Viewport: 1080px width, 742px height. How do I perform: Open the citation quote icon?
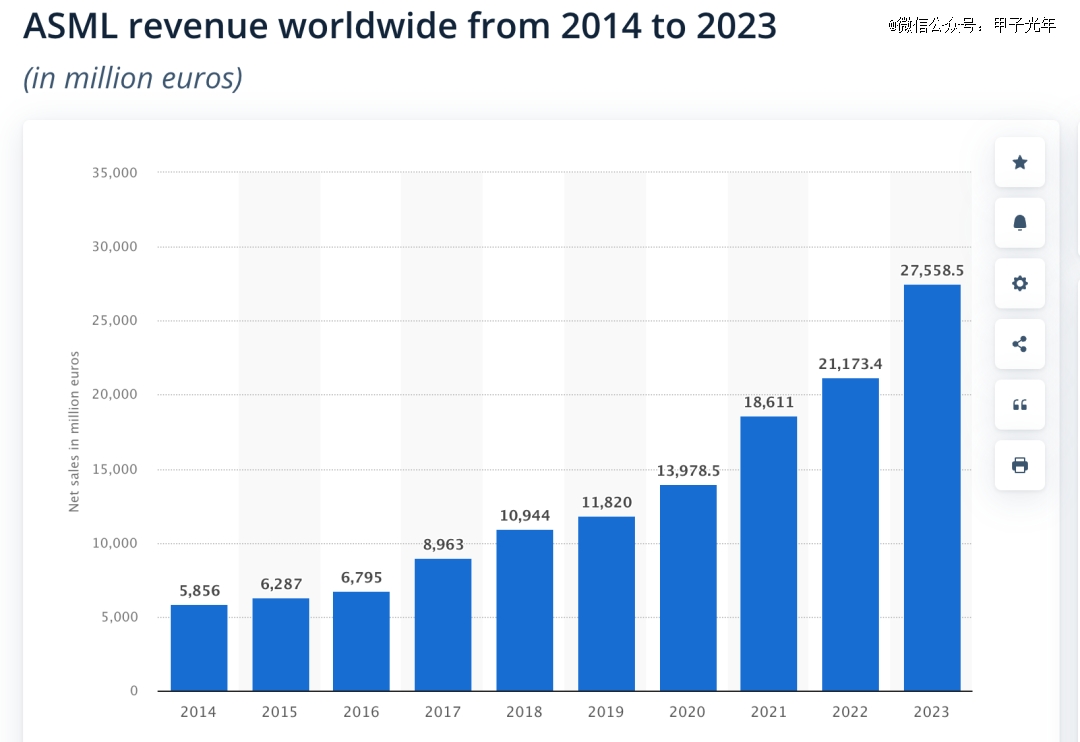pos(1019,405)
